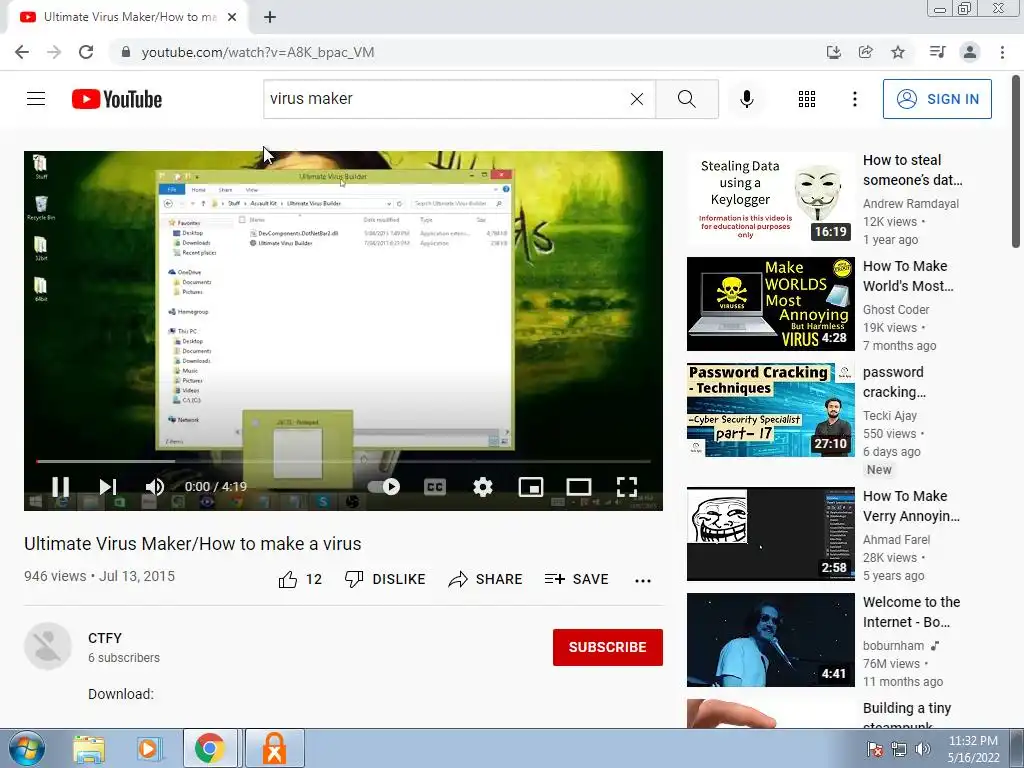Screen dimensions: 1024x768
Task: Click the SHARE button
Action: click(485, 579)
